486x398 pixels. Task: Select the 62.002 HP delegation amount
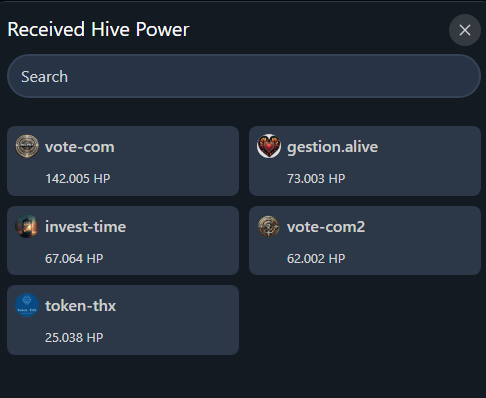[x=316, y=259]
